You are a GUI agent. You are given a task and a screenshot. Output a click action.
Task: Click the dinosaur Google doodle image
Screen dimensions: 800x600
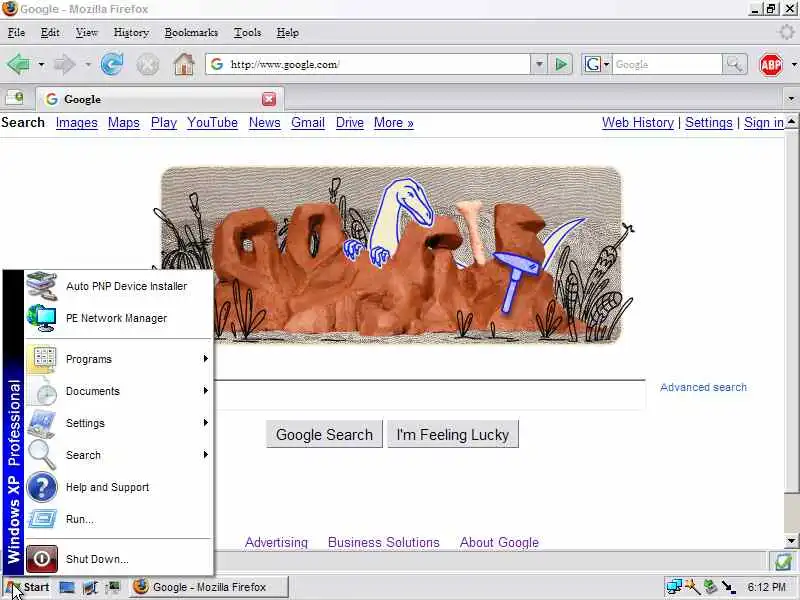(x=392, y=255)
